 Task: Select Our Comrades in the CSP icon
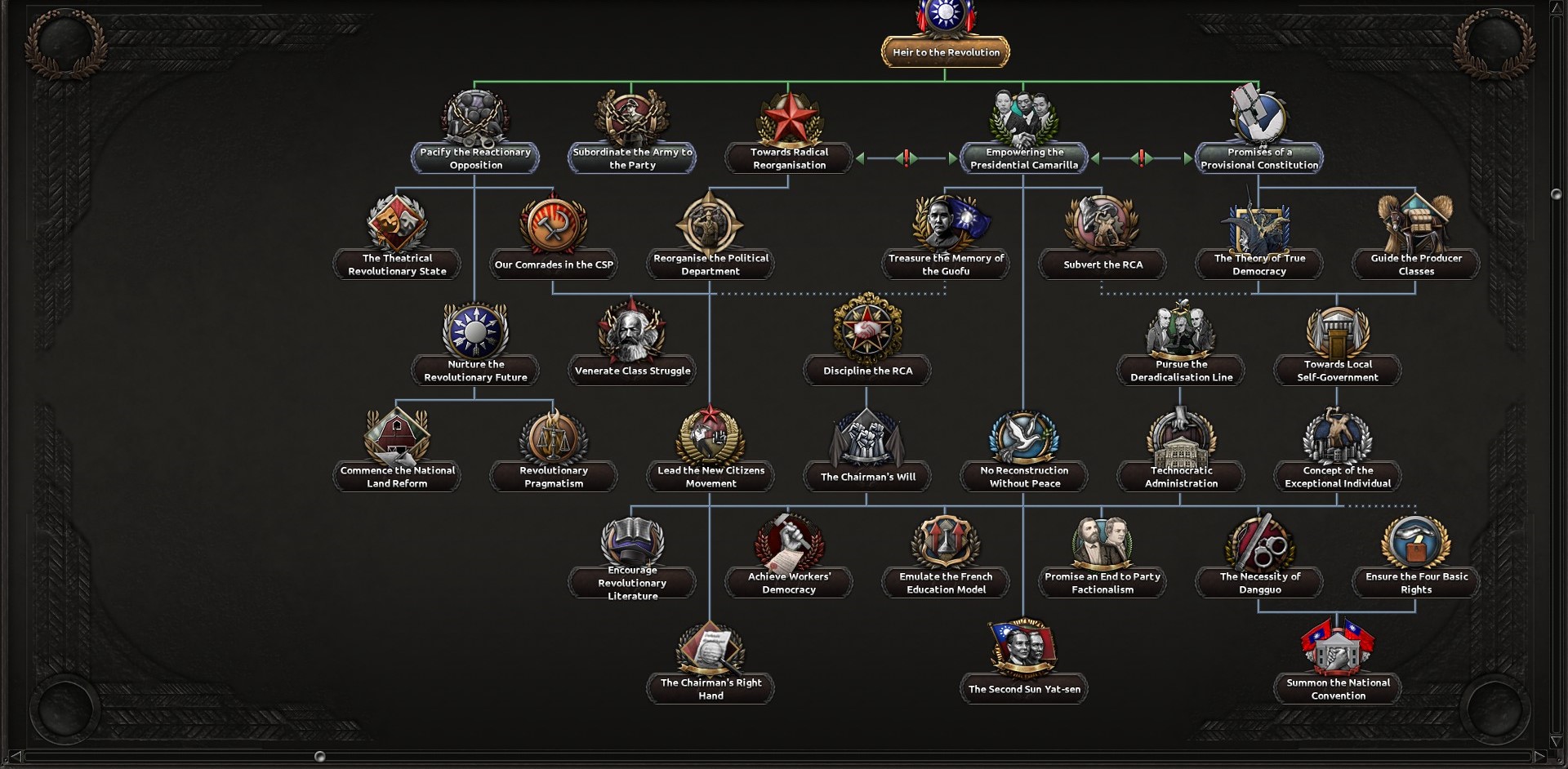pyautogui.click(x=554, y=224)
